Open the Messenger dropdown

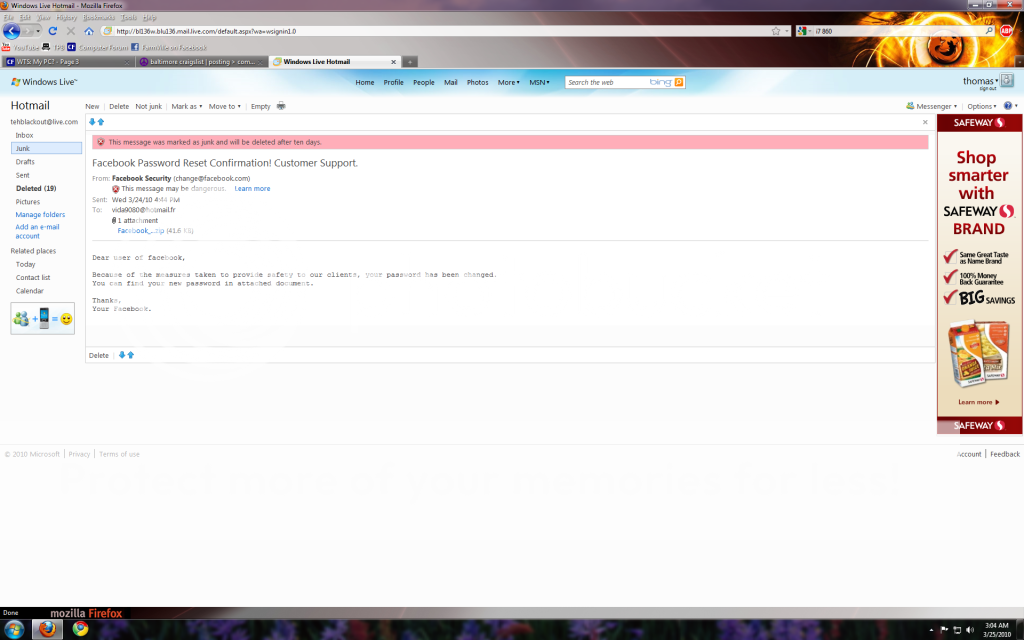933,106
